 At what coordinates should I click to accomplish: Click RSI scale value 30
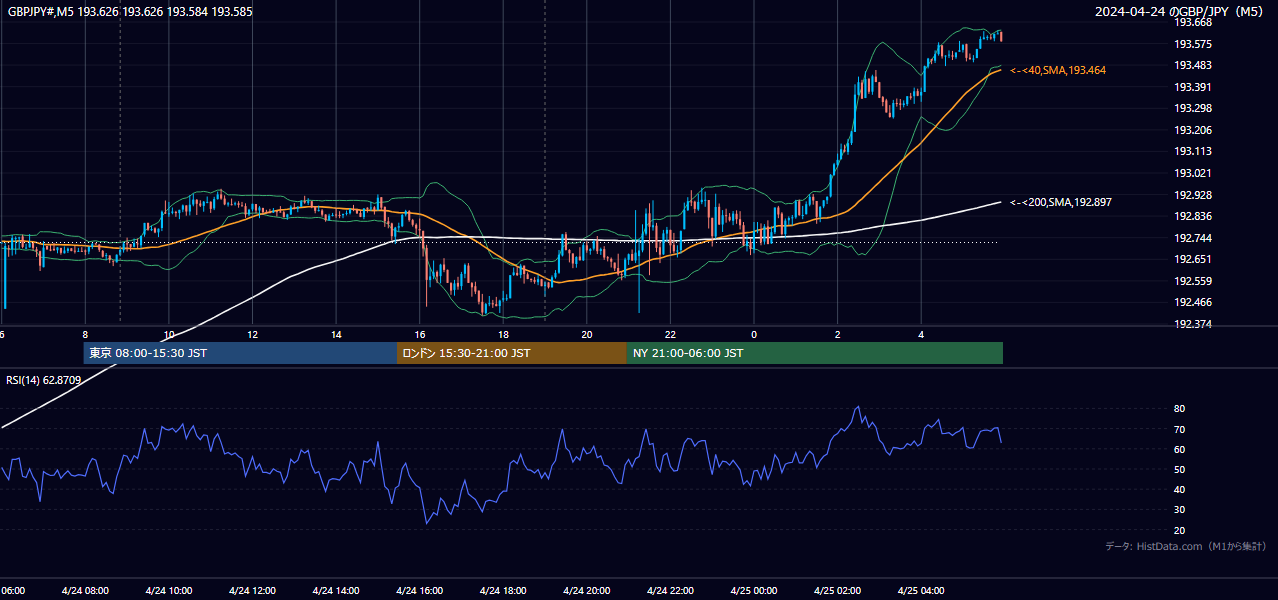(1179, 509)
